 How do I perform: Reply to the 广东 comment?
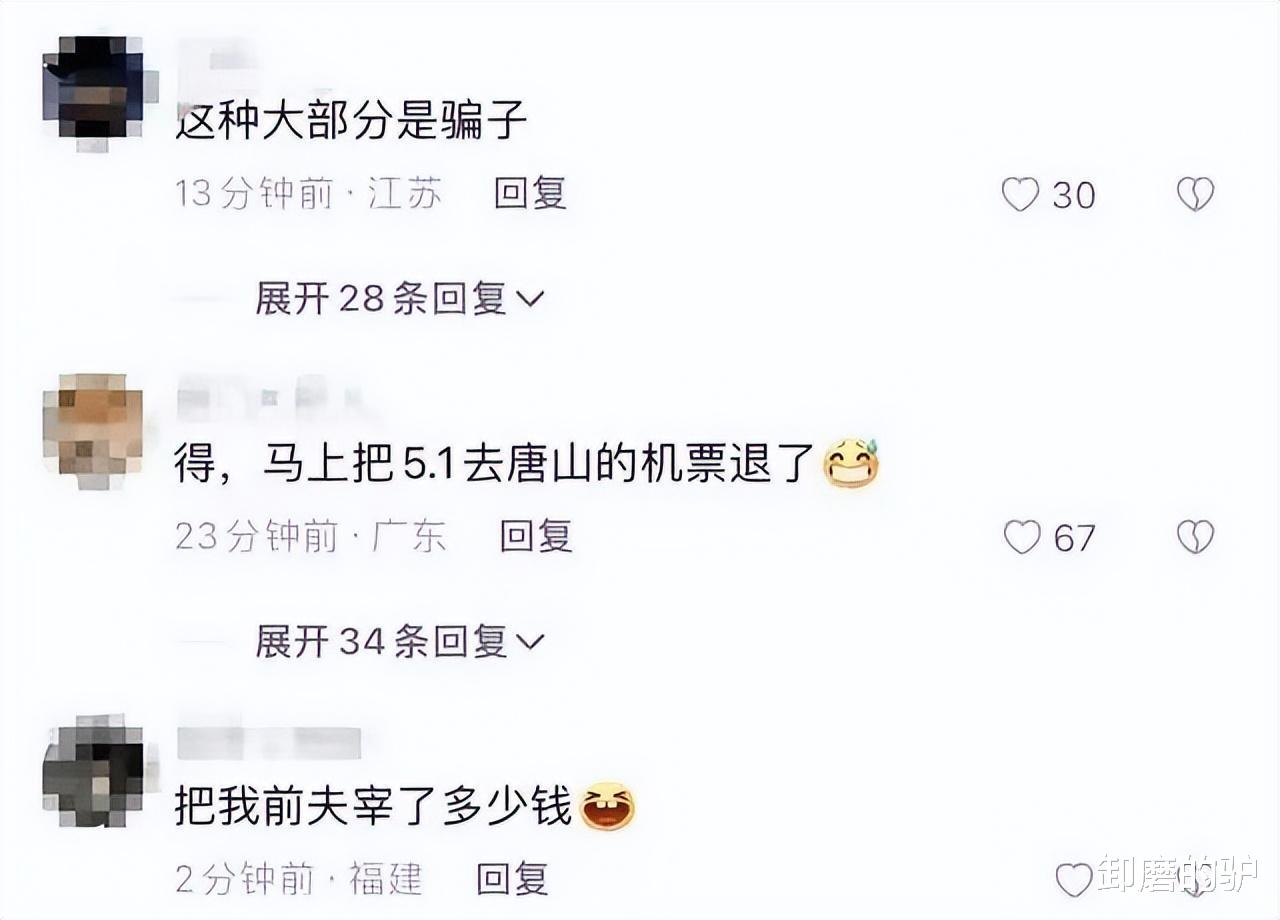pyautogui.click(x=535, y=537)
